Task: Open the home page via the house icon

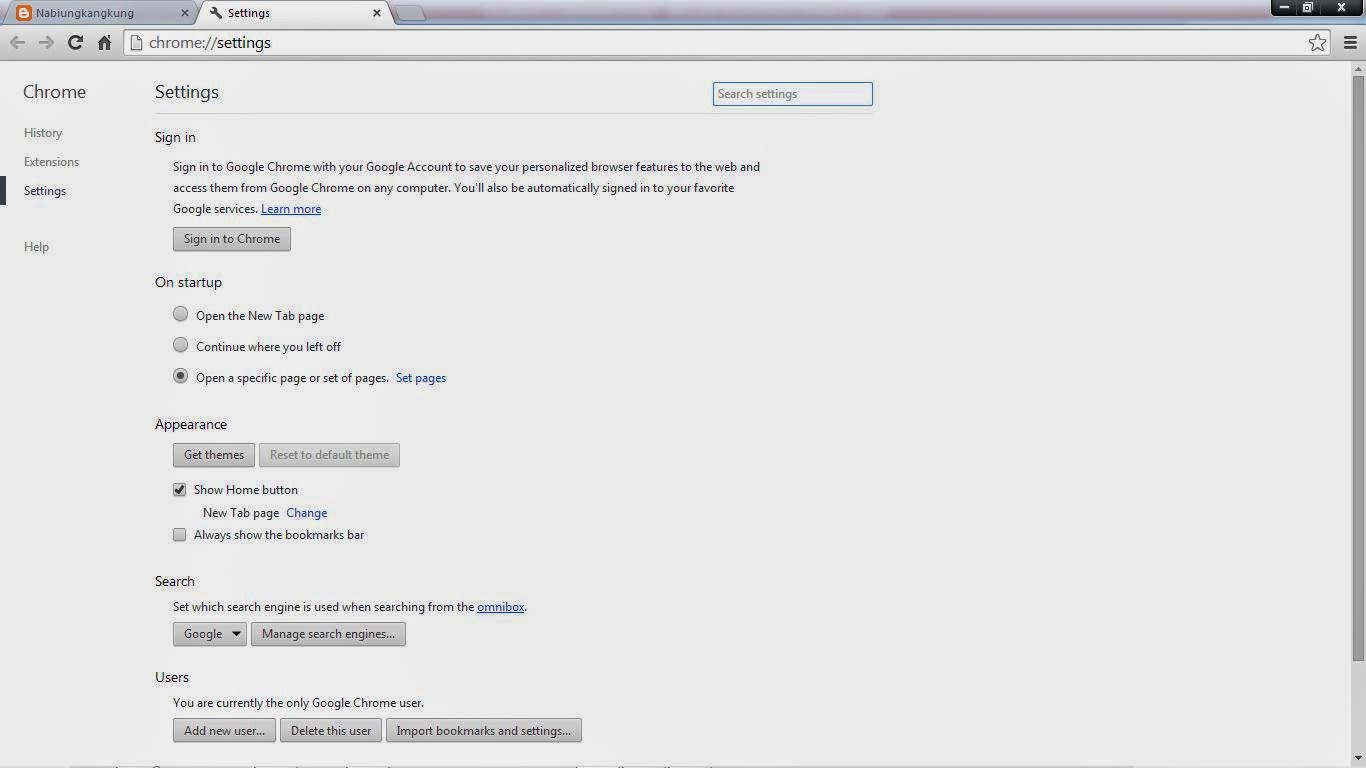Action: click(x=104, y=42)
